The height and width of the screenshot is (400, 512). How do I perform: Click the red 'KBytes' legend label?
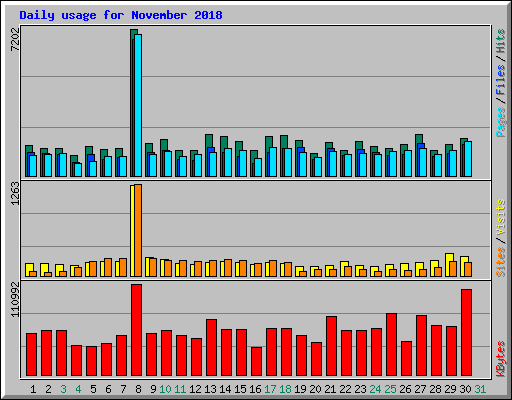pyautogui.click(x=500, y=359)
